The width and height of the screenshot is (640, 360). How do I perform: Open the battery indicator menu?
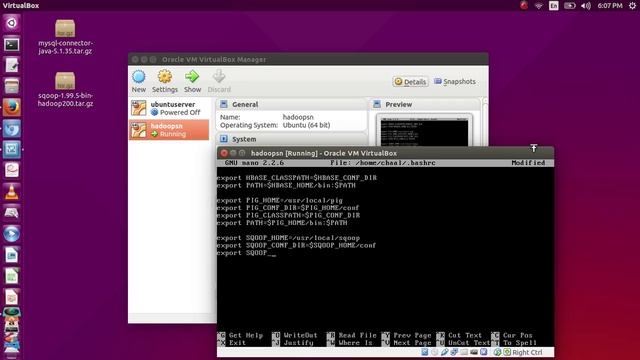pyautogui.click(x=570, y=6)
